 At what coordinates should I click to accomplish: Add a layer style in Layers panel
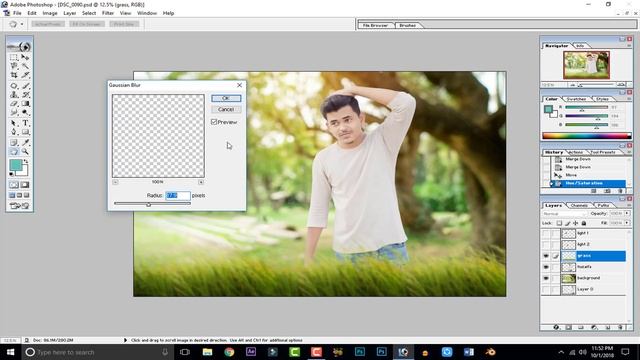[556, 327]
